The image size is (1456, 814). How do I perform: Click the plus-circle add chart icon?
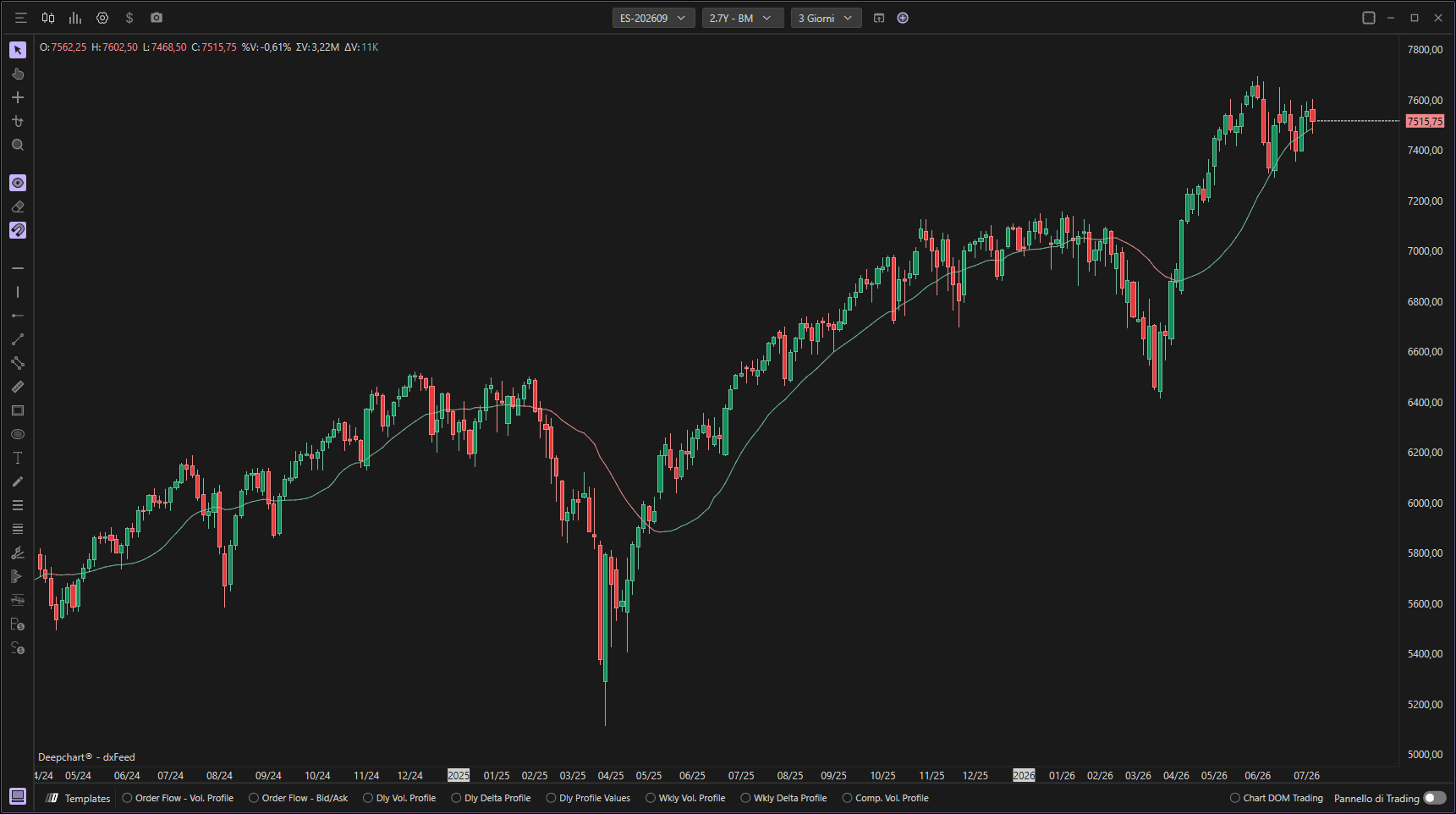click(903, 18)
